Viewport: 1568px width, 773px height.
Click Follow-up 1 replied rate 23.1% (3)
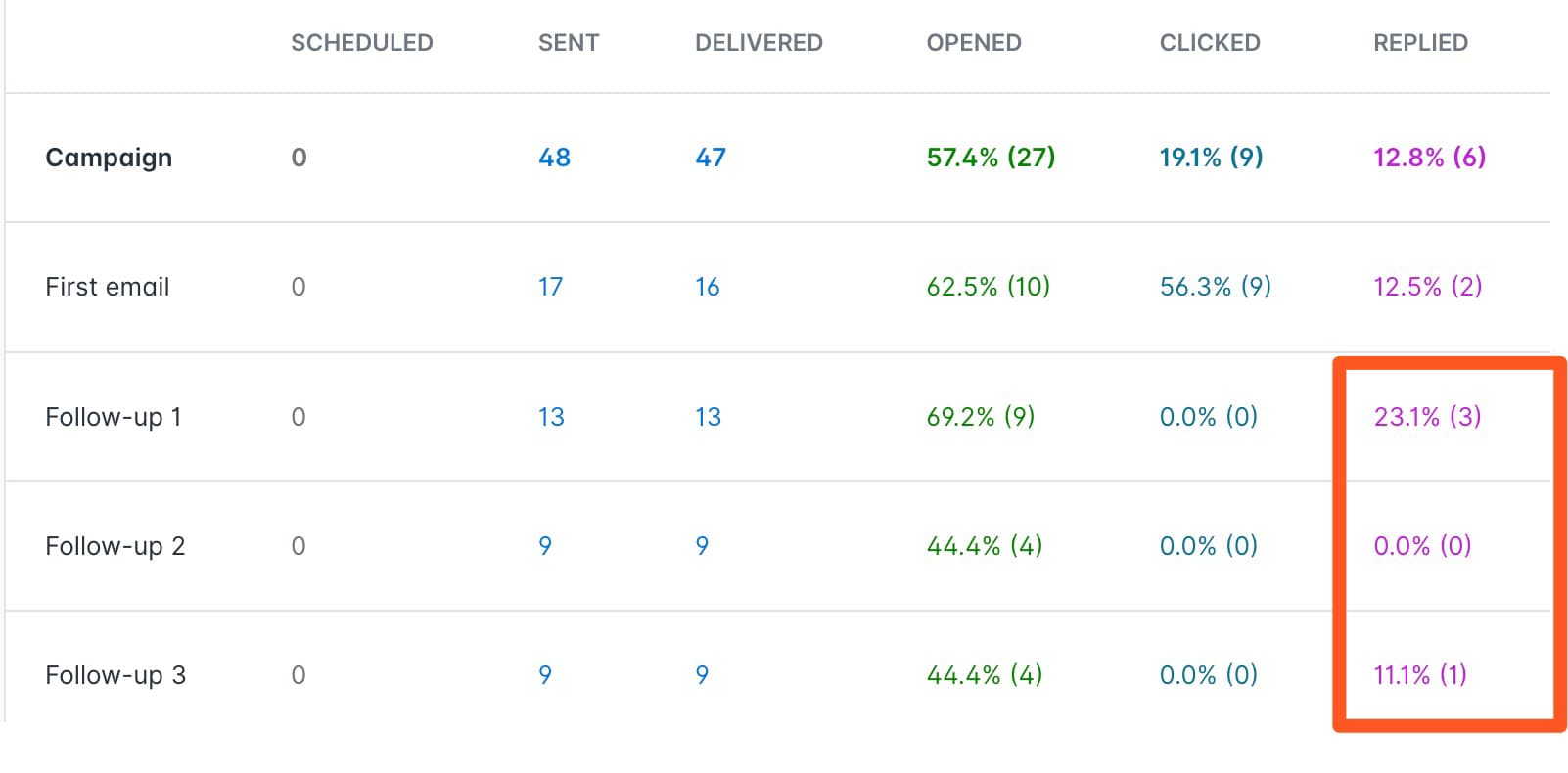point(1427,417)
